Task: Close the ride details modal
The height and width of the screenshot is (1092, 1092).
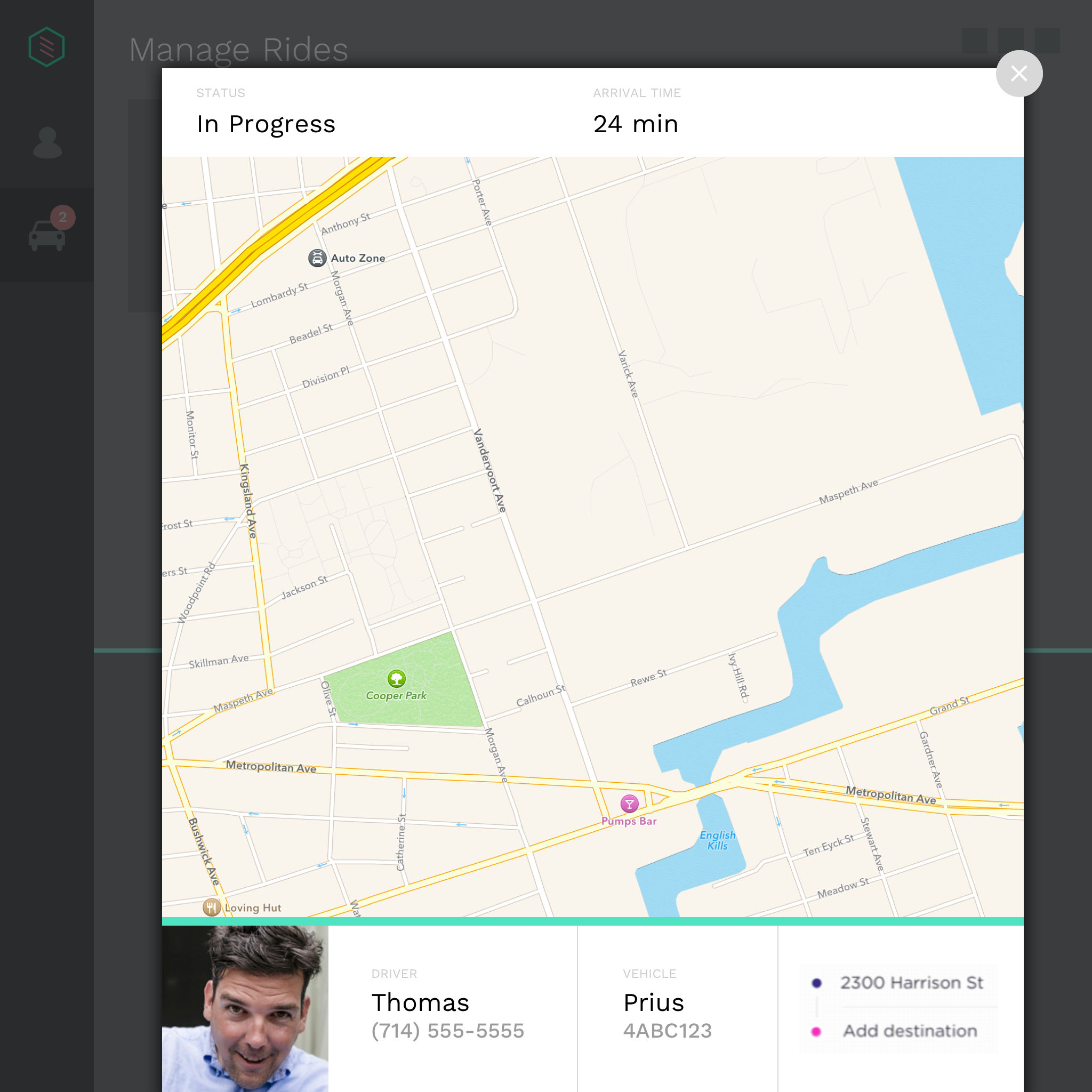Action: pos(1018,74)
